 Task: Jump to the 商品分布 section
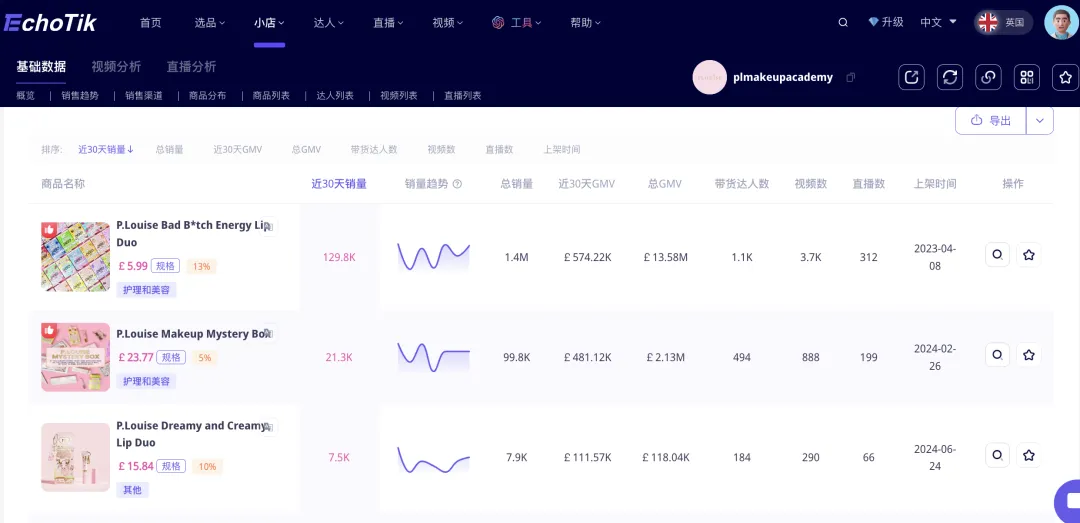(207, 96)
